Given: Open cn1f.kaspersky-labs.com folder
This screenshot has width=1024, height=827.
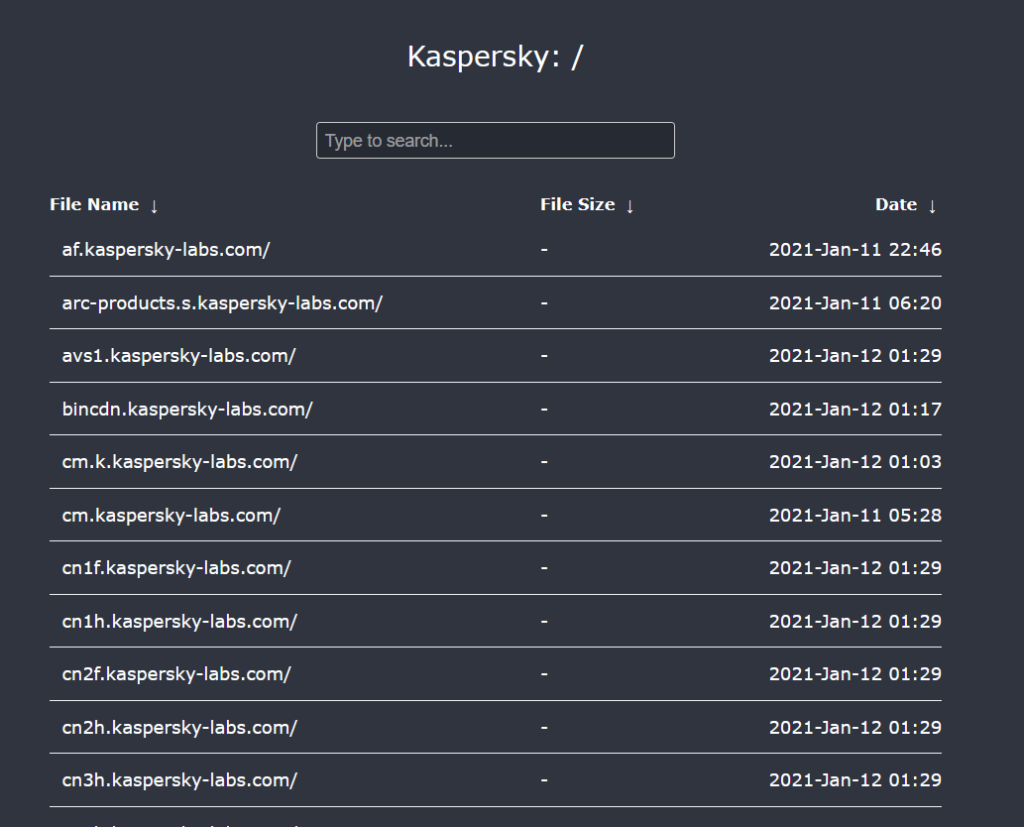Looking at the screenshot, I should [x=176, y=568].
